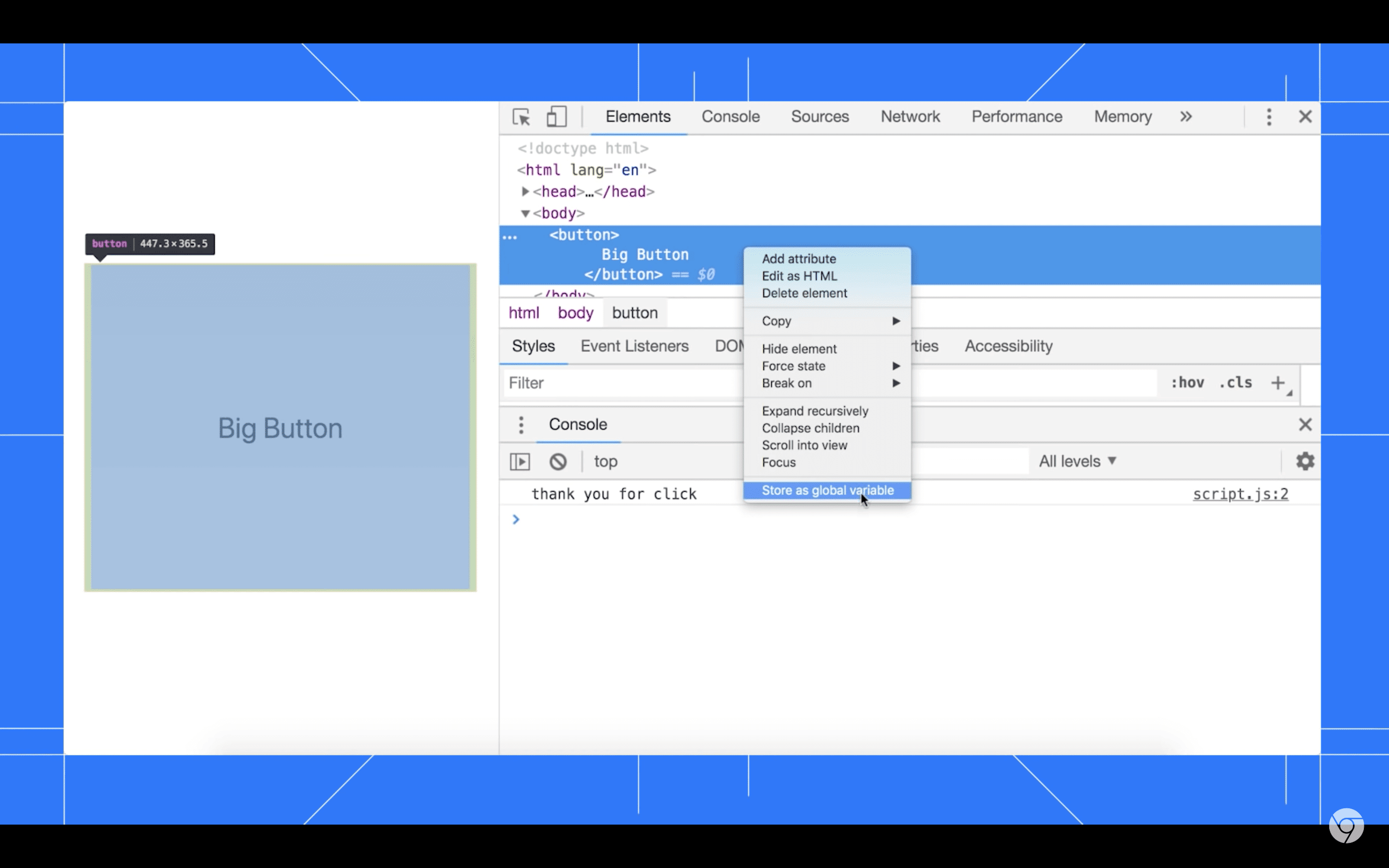Click the block request icon in Console
This screenshot has width=1389, height=868.
click(556, 461)
